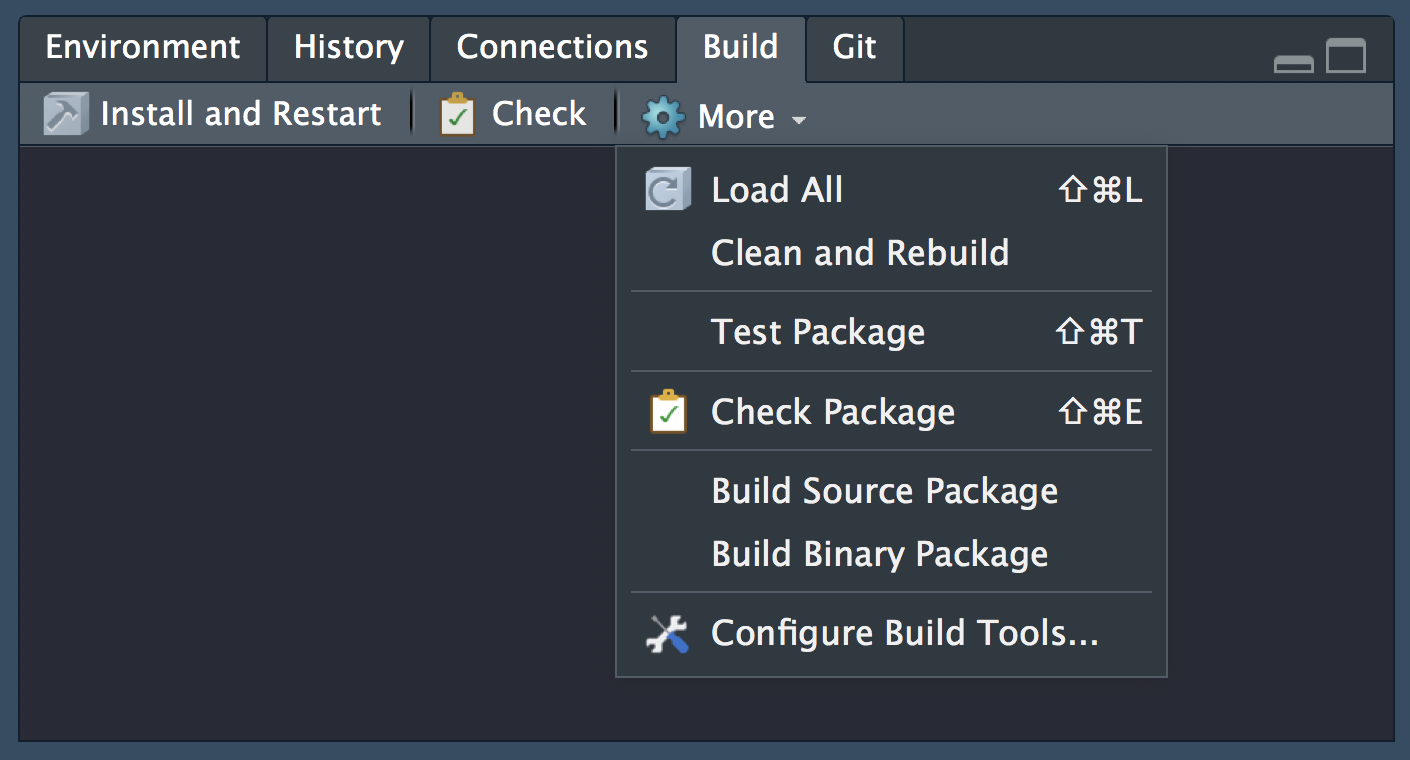The height and width of the screenshot is (760, 1410).
Task: Minimize the Build pane
Action: tap(1293, 64)
